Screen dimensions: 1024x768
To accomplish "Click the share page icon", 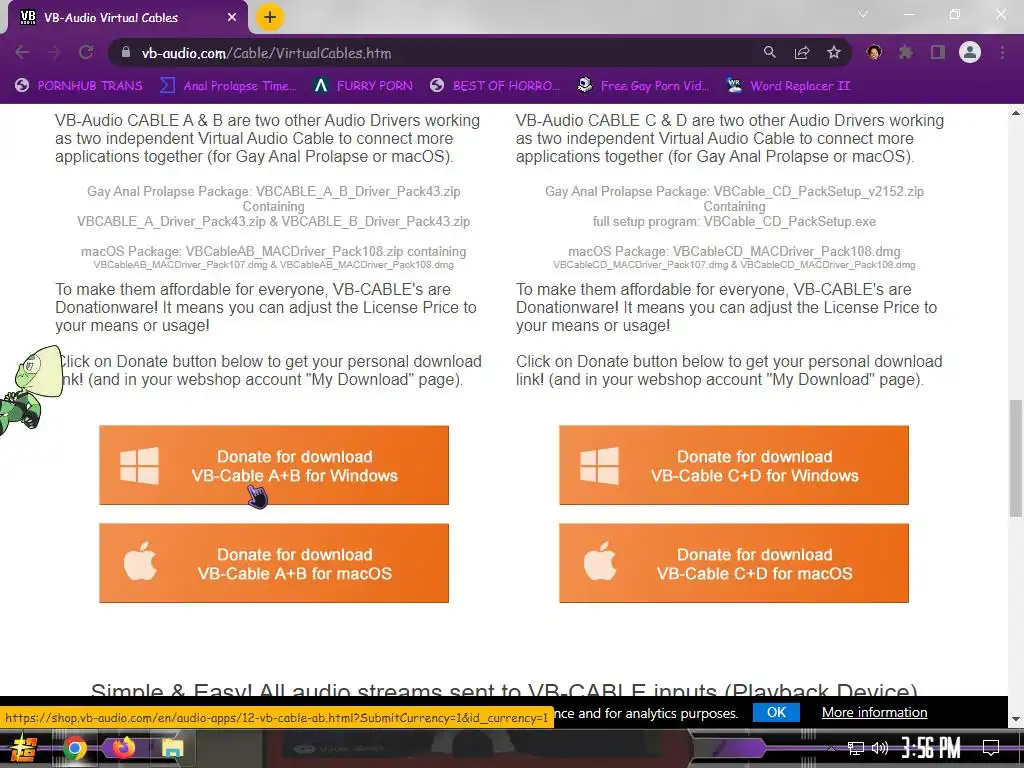I will point(802,52).
